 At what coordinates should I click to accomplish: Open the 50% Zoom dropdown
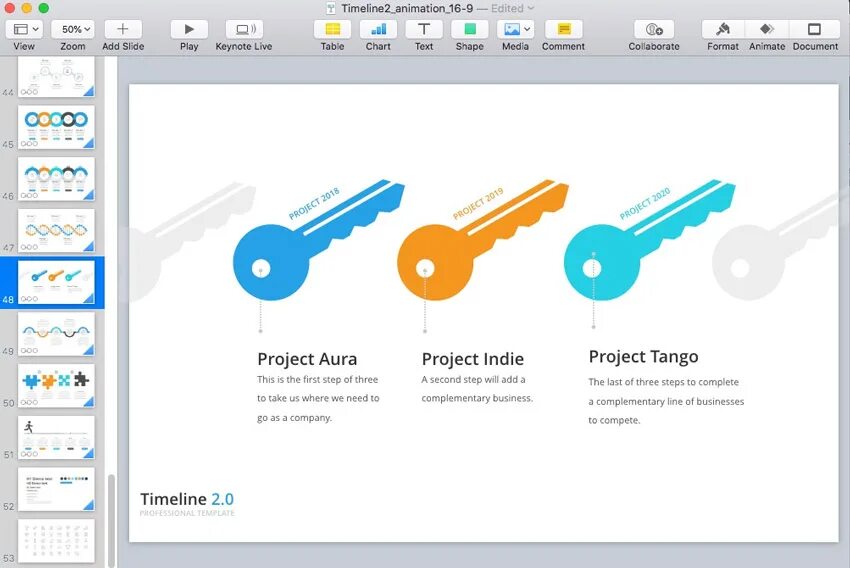pos(72,29)
